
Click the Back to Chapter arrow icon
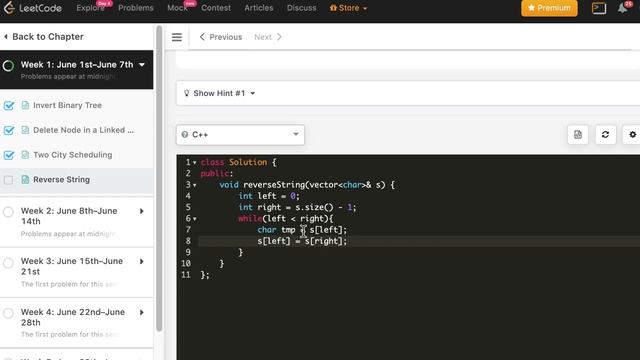click(x=6, y=37)
